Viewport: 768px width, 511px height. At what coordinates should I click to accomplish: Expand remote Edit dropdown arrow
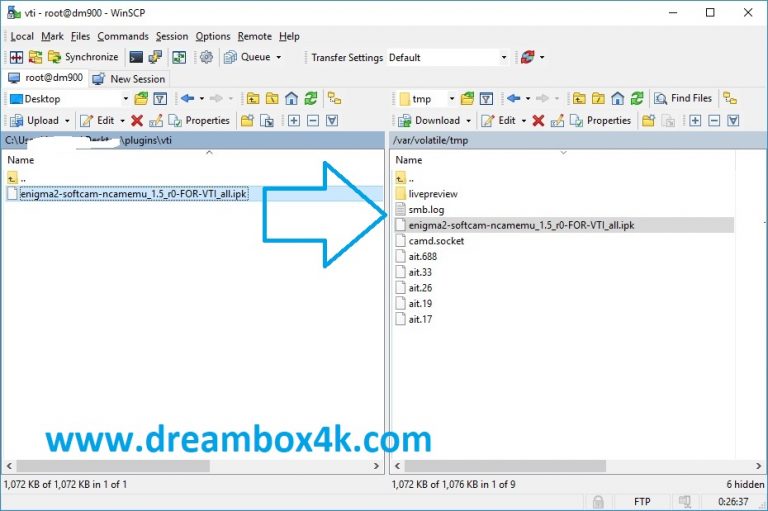coord(524,121)
